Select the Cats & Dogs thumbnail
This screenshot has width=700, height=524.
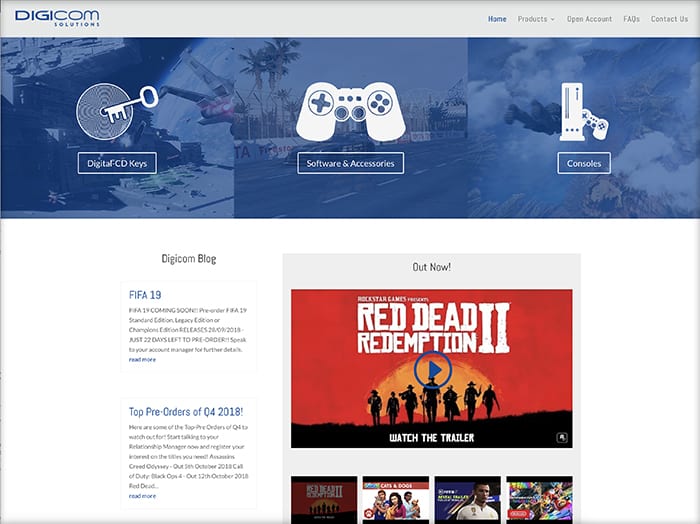click(396, 499)
